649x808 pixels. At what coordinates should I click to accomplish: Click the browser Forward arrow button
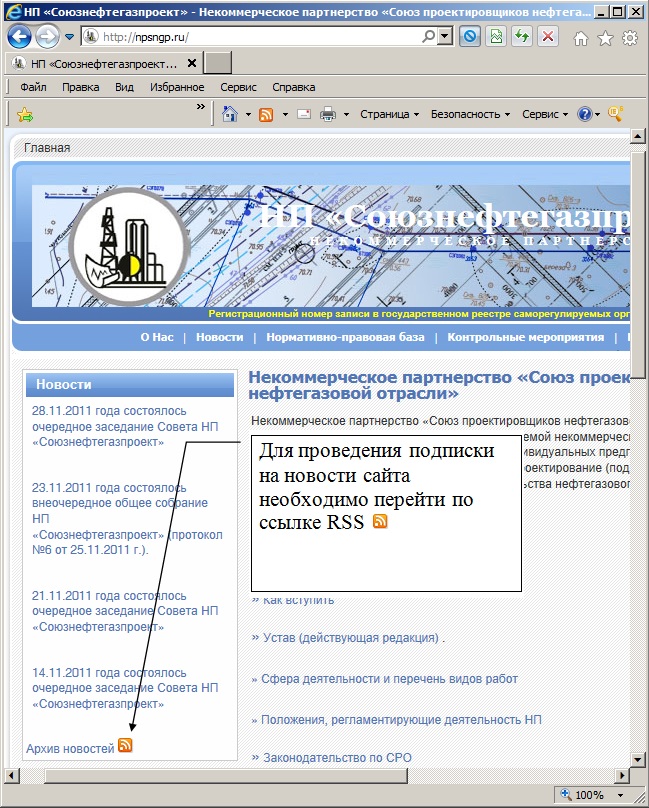click(48, 37)
